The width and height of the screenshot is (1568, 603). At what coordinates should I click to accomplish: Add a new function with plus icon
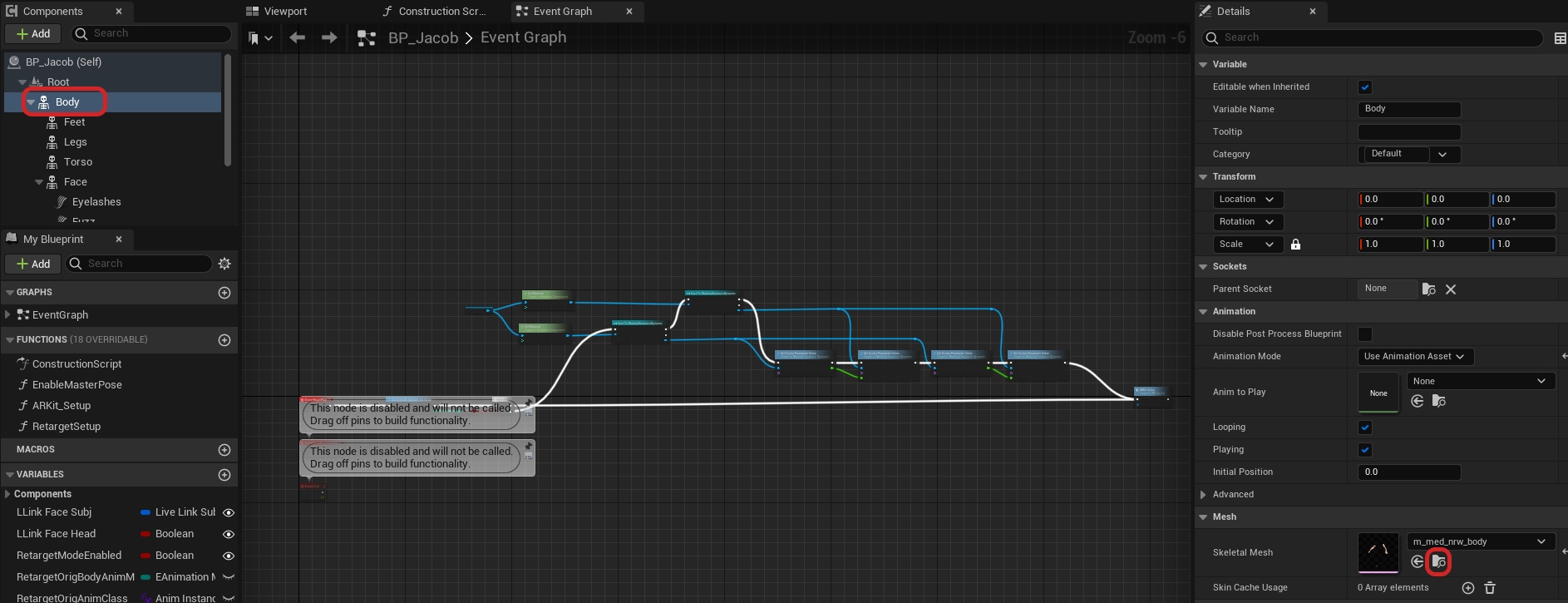[224, 340]
